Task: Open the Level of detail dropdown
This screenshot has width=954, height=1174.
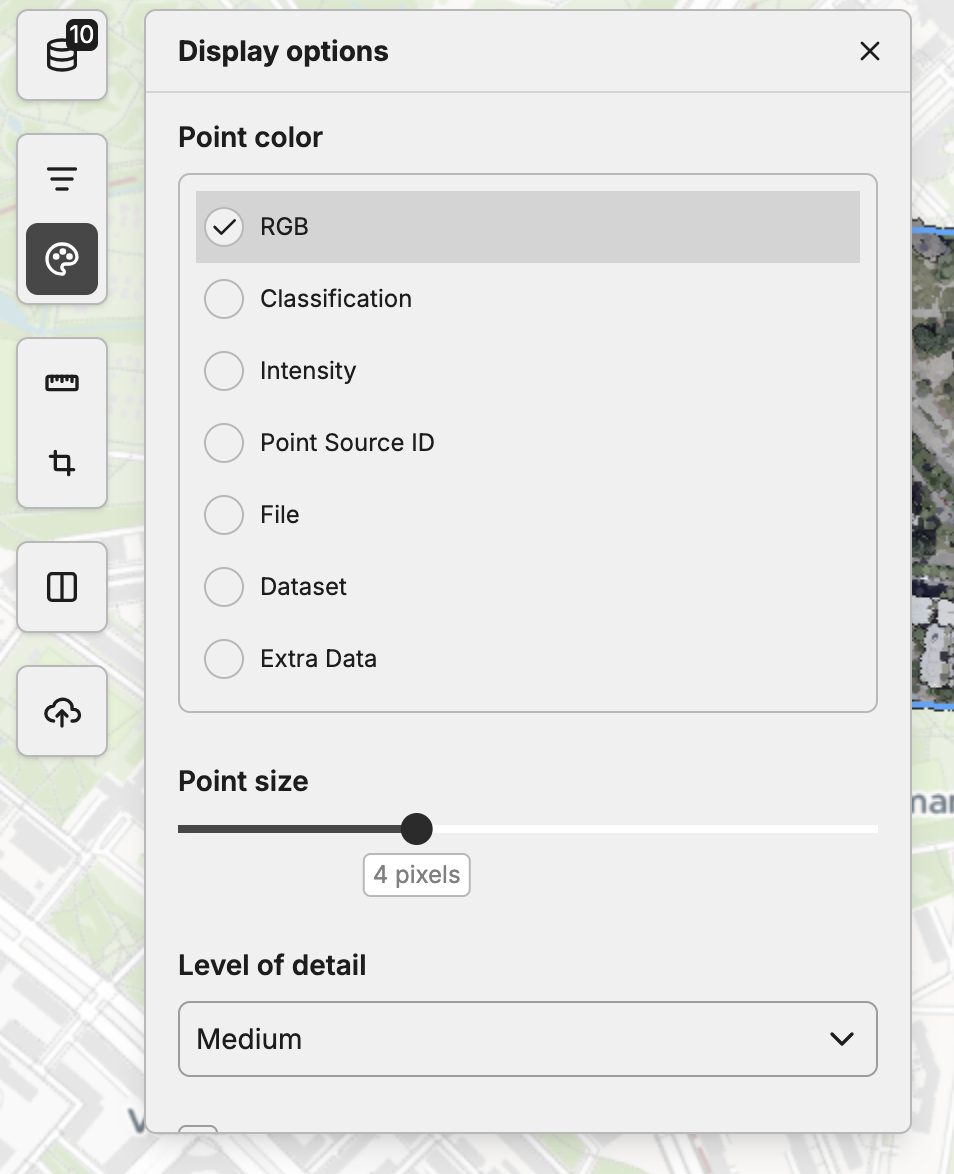Action: click(x=527, y=1039)
